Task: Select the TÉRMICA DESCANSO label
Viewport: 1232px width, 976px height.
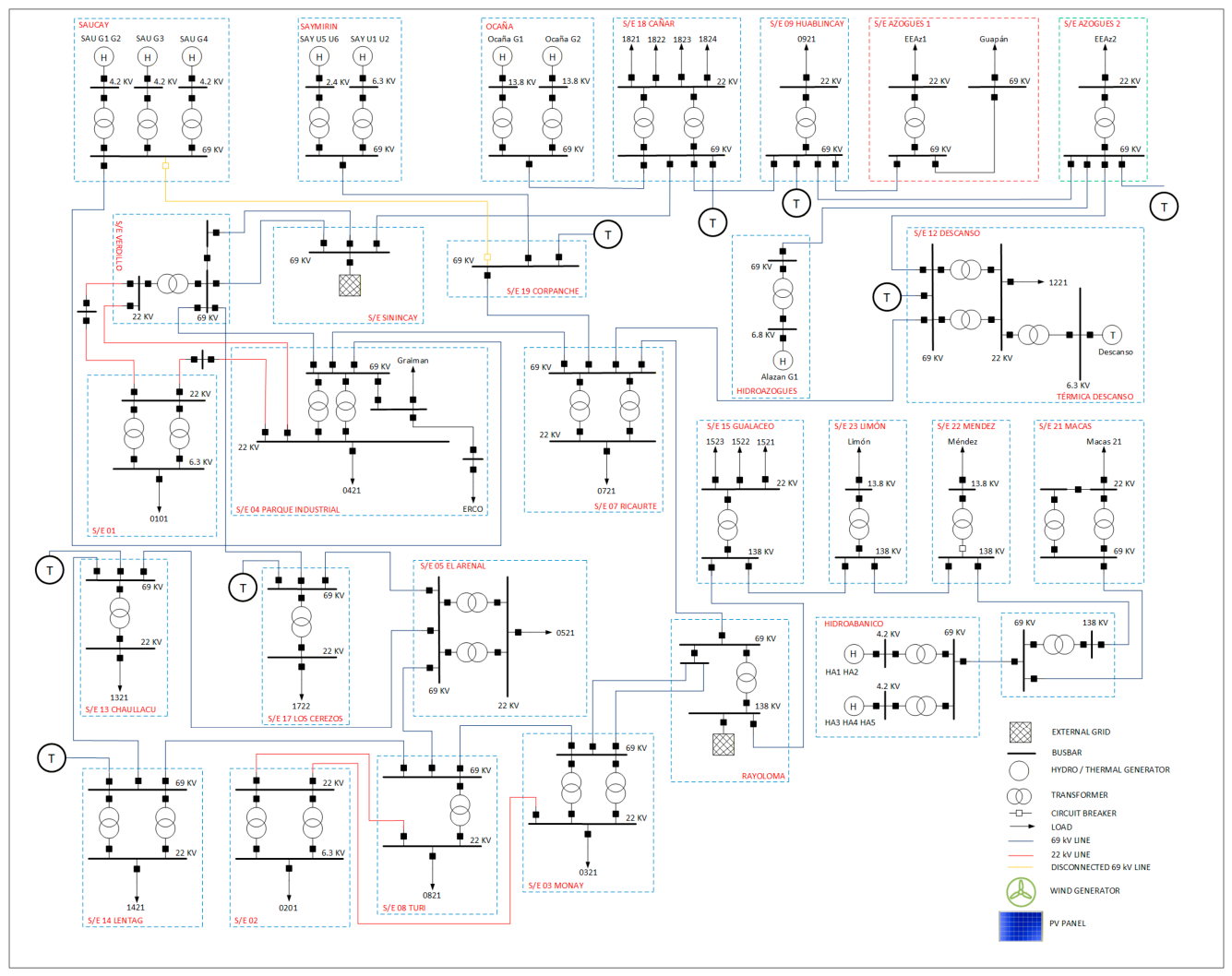Action: (1094, 397)
